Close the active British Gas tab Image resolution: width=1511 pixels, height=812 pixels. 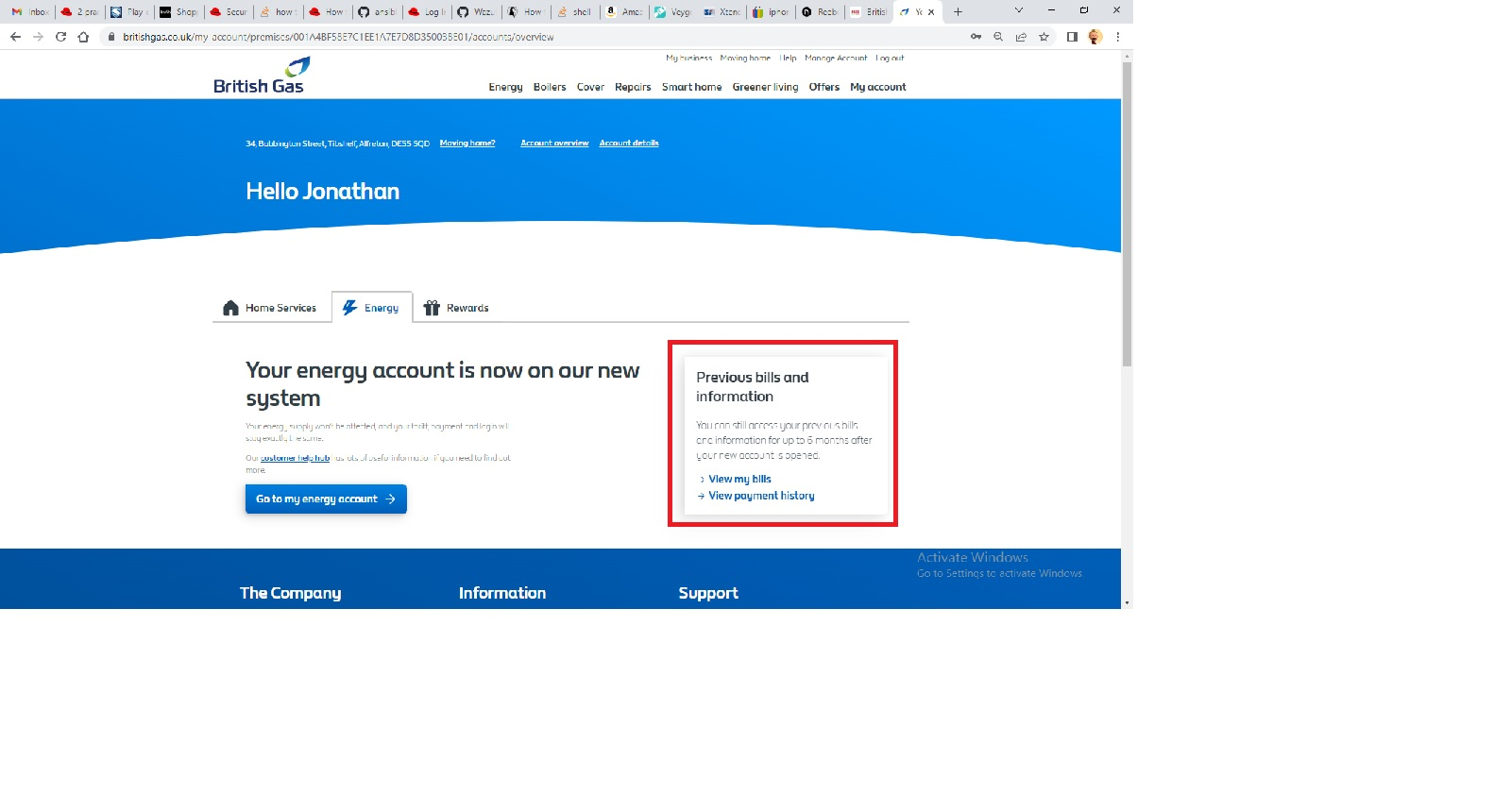pos(932,12)
